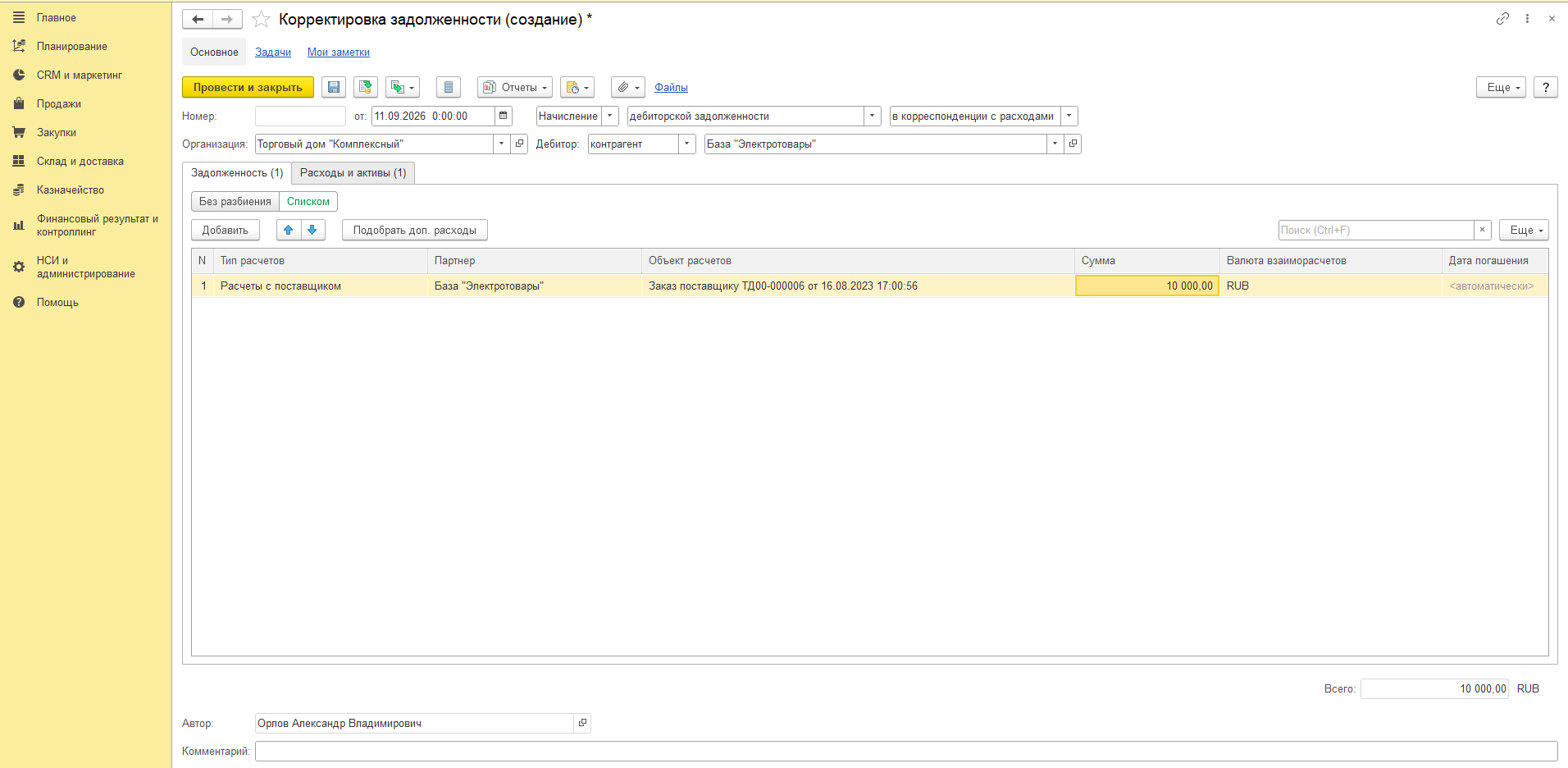Move row up with blue arrow
Screen dimensions: 1568x768
pyautogui.click(x=289, y=230)
